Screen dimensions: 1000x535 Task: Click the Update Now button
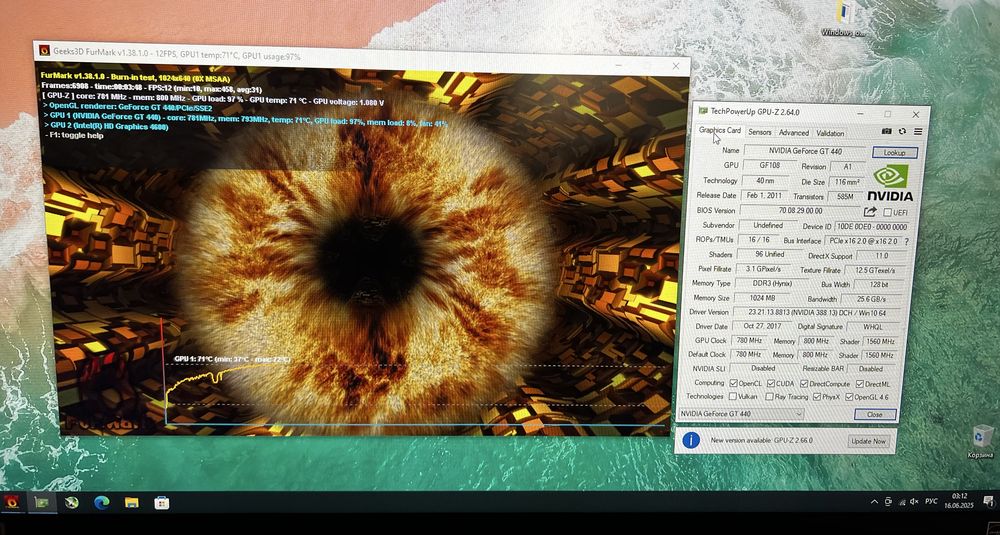tap(868, 441)
